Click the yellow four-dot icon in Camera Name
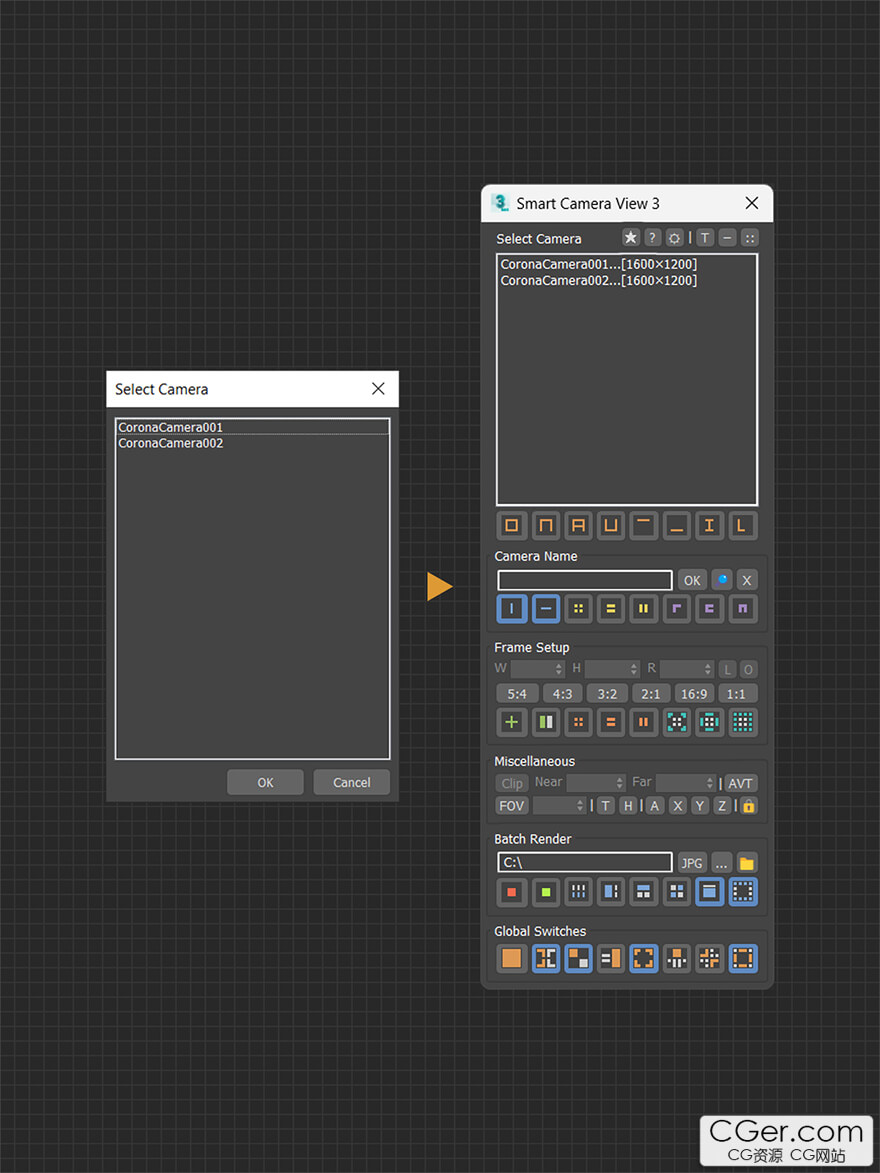Image resolution: width=880 pixels, height=1173 pixels. 578,608
